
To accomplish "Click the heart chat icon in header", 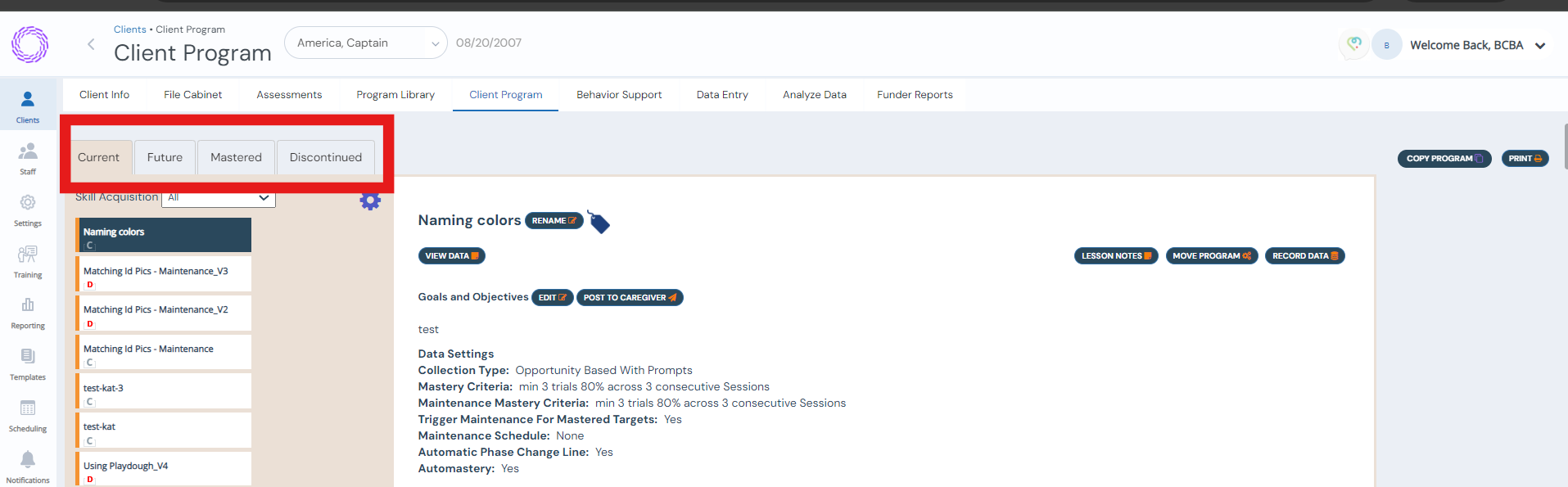I will coord(1354,44).
